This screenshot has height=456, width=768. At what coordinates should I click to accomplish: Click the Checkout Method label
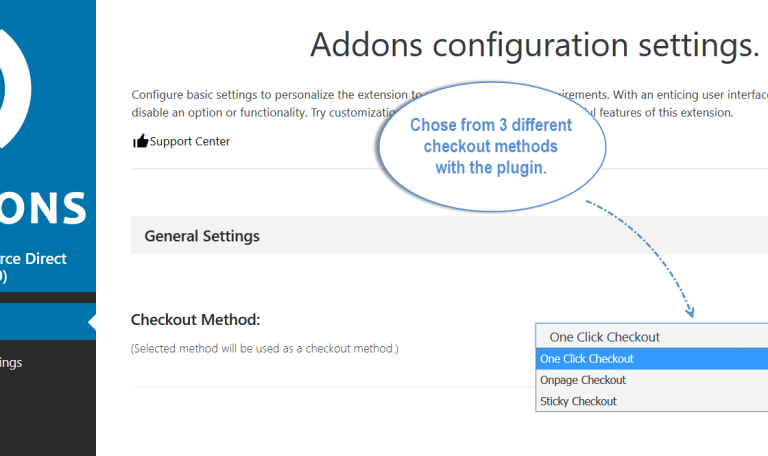click(195, 320)
